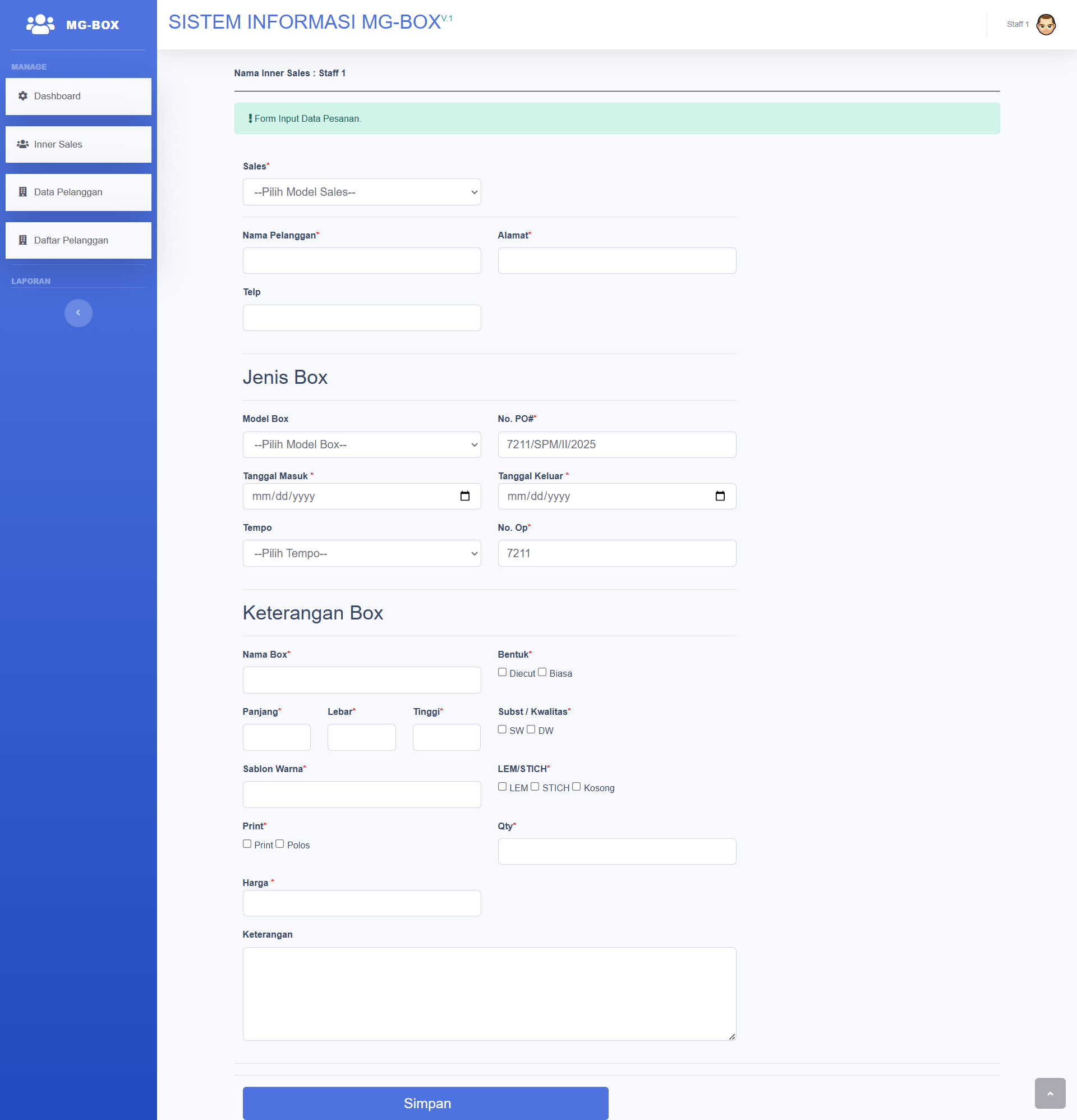Check the Kosong option under LEM/STICH
Image resolution: width=1077 pixels, height=1120 pixels.
[577, 787]
